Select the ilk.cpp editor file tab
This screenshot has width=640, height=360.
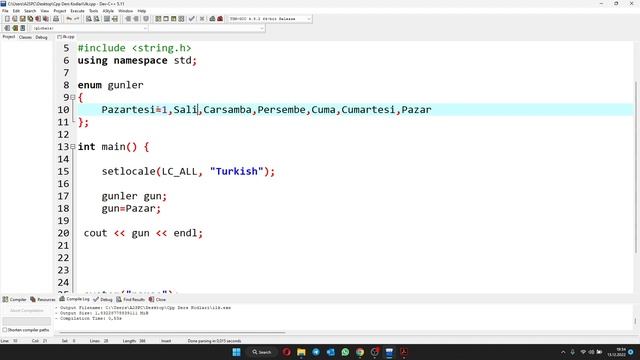tap(66, 37)
